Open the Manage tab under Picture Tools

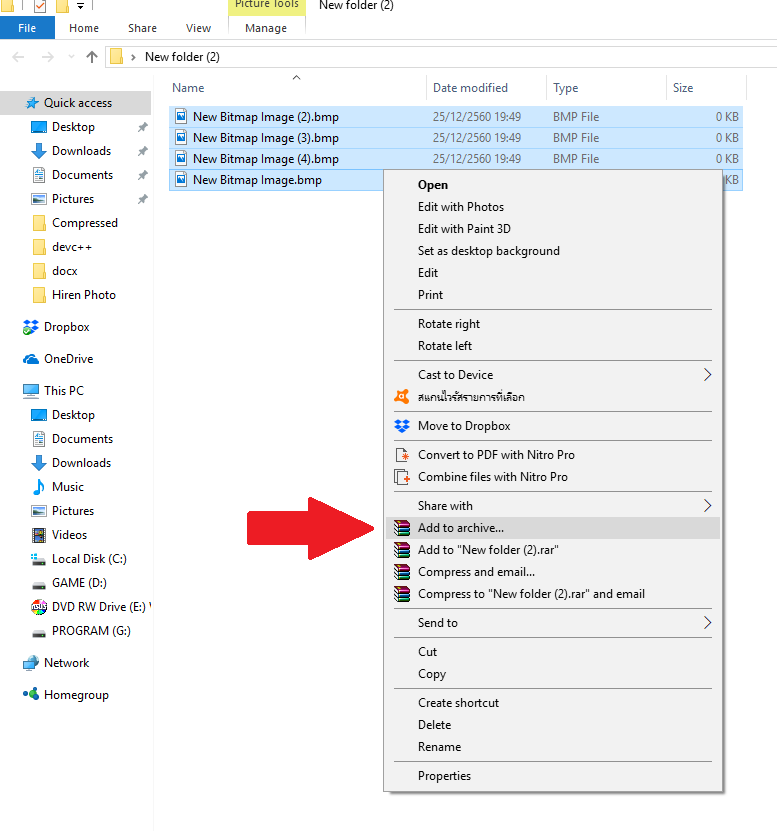point(266,28)
